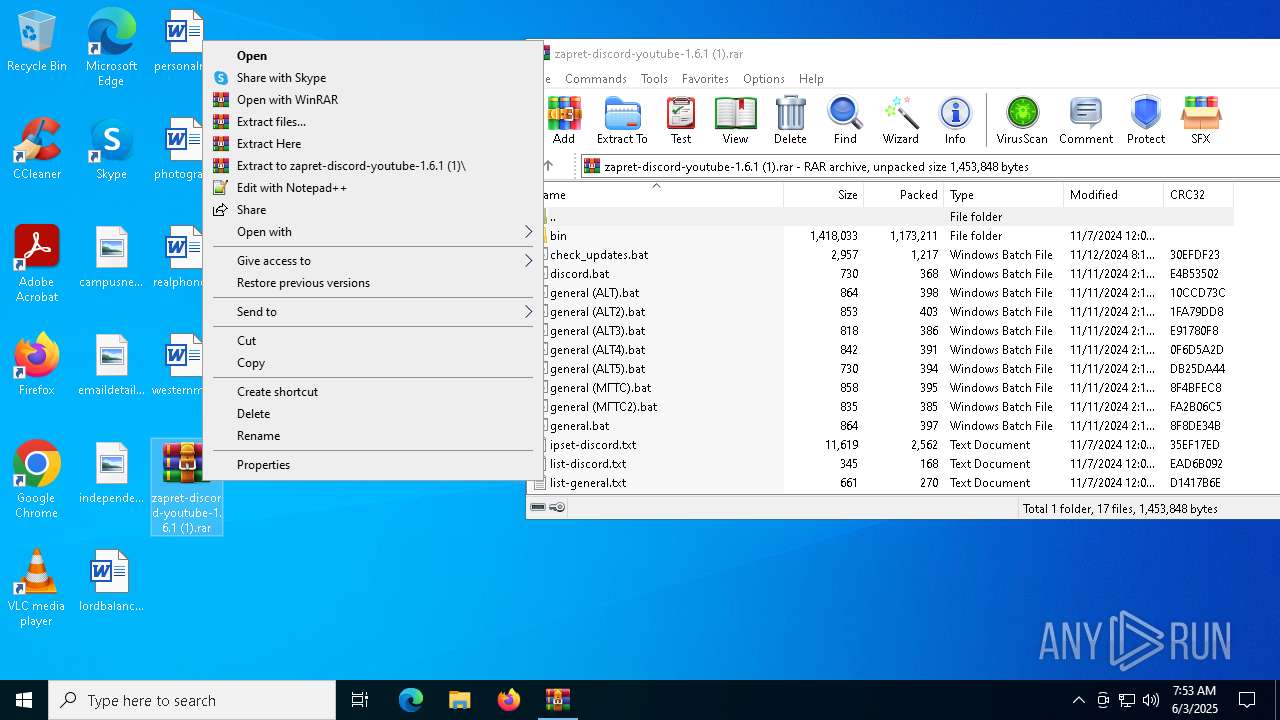Screen dimensions: 1280x720
Task: Open the notification center icon
Action: tap(1247, 700)
